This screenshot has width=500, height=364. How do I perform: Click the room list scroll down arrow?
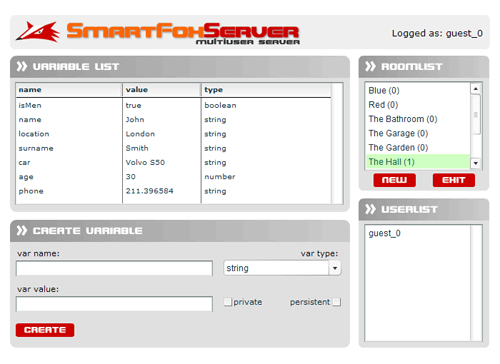[476, 163]
